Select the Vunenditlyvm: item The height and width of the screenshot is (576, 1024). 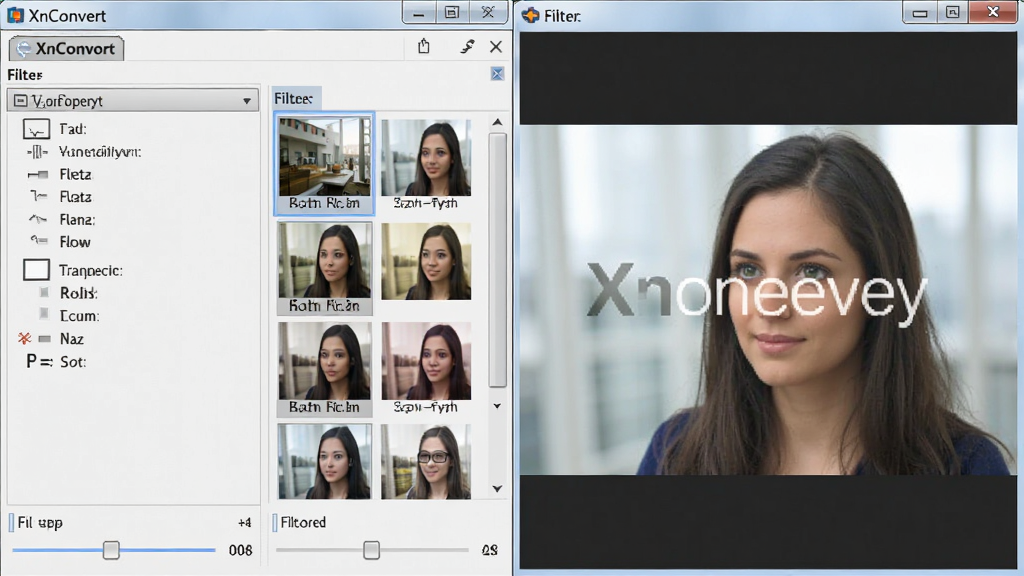(100, 152)
